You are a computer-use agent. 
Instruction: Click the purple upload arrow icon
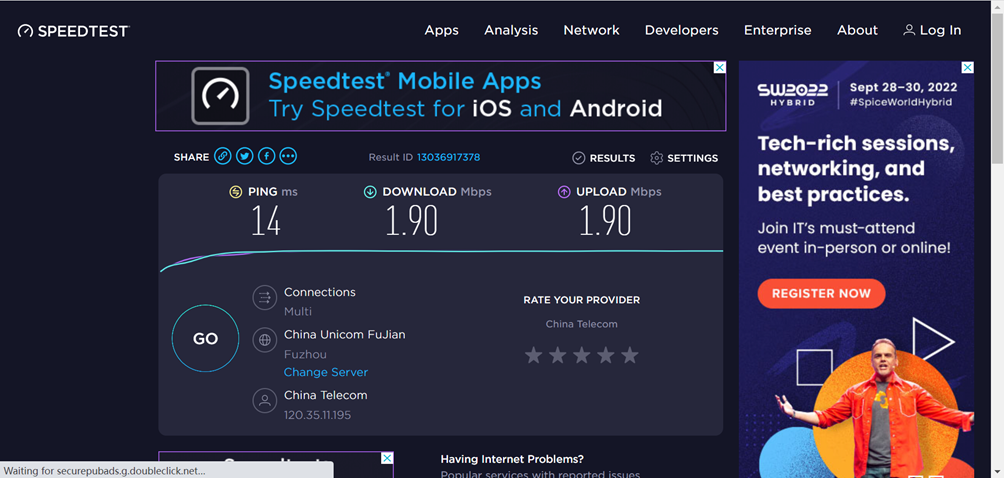pyautogui.click(x=564, y=192)
